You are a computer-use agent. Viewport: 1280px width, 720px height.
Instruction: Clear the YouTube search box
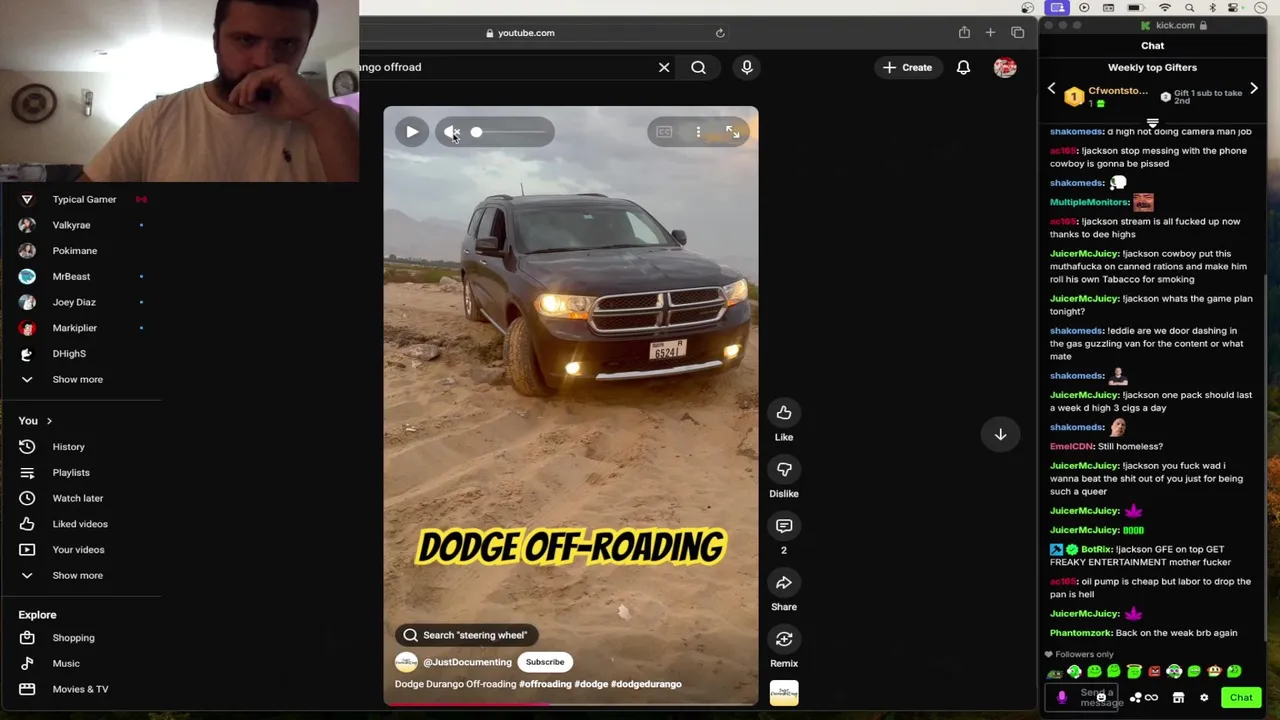pos(664,67)
